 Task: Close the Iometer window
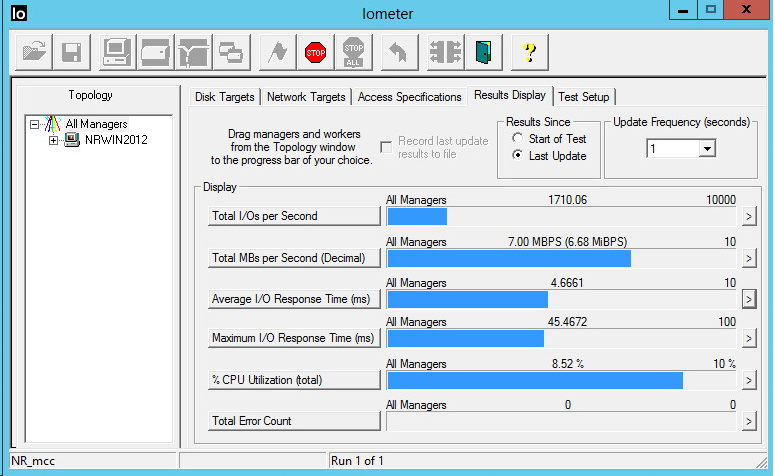(x=746, y=10)
